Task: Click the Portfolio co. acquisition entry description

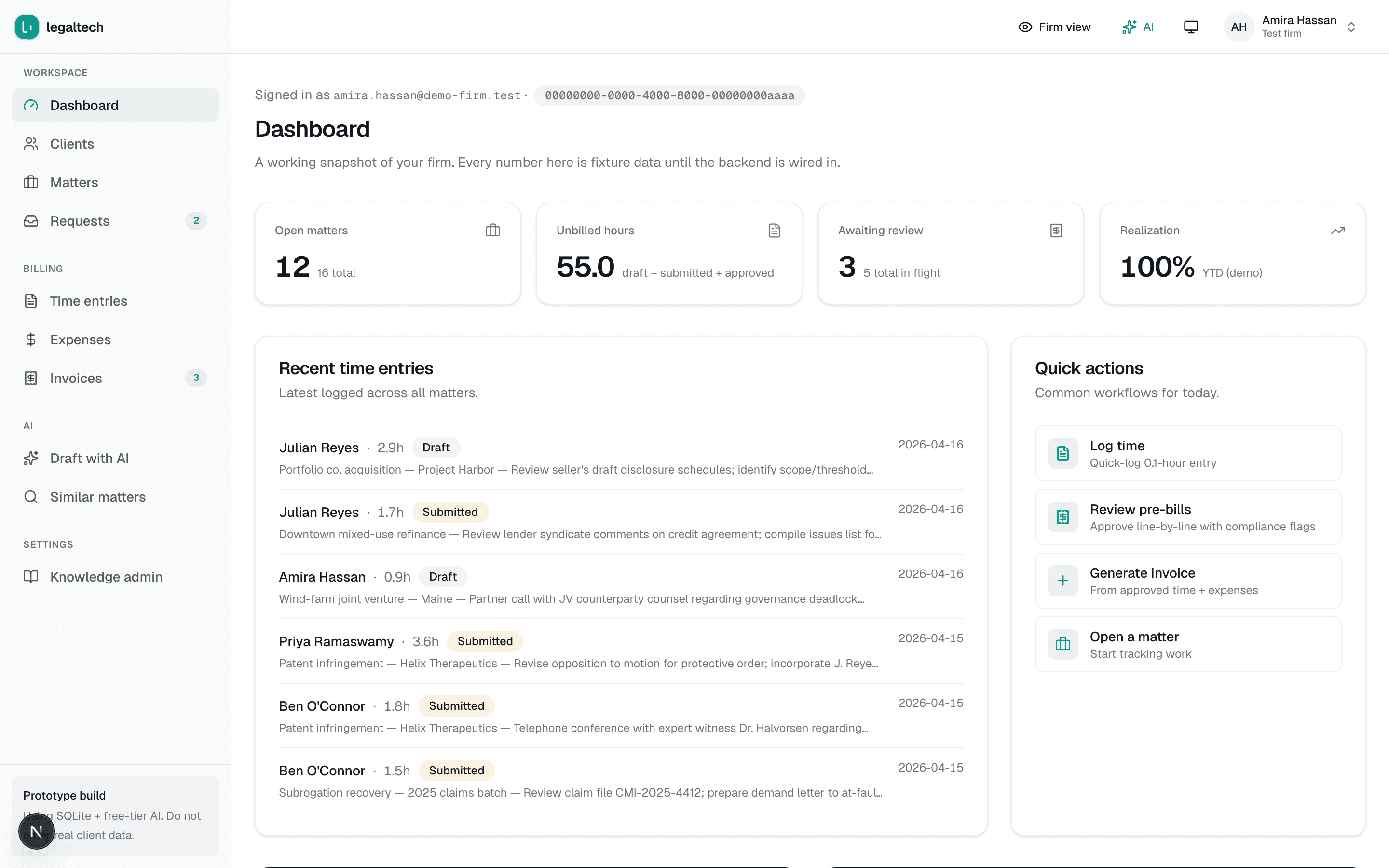Action: [576, 470]
